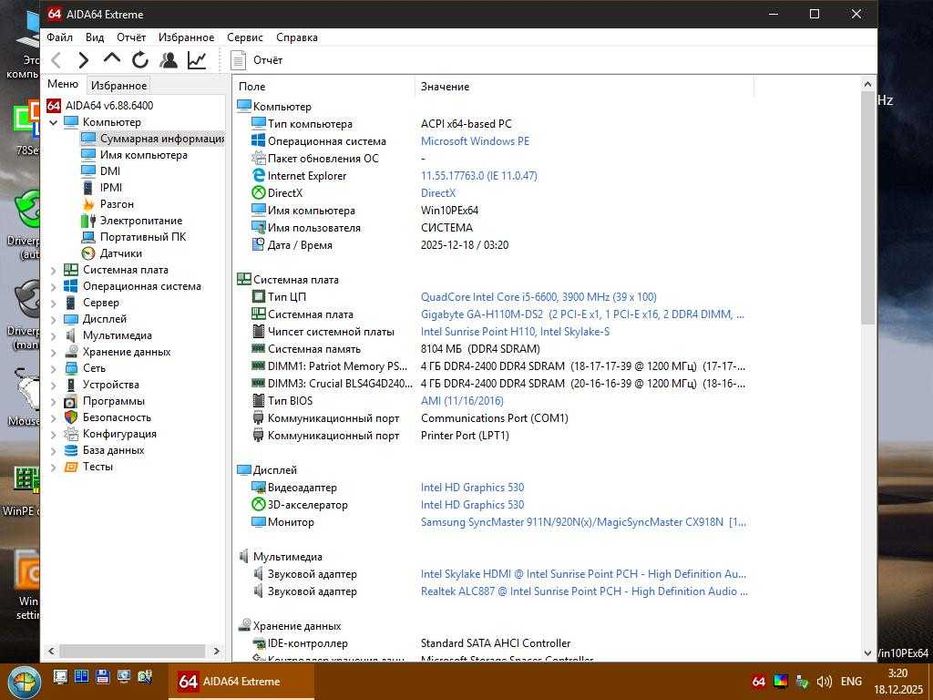Collapse the Компьютер tree node
The image size is (933, 700).
[54, 122]
